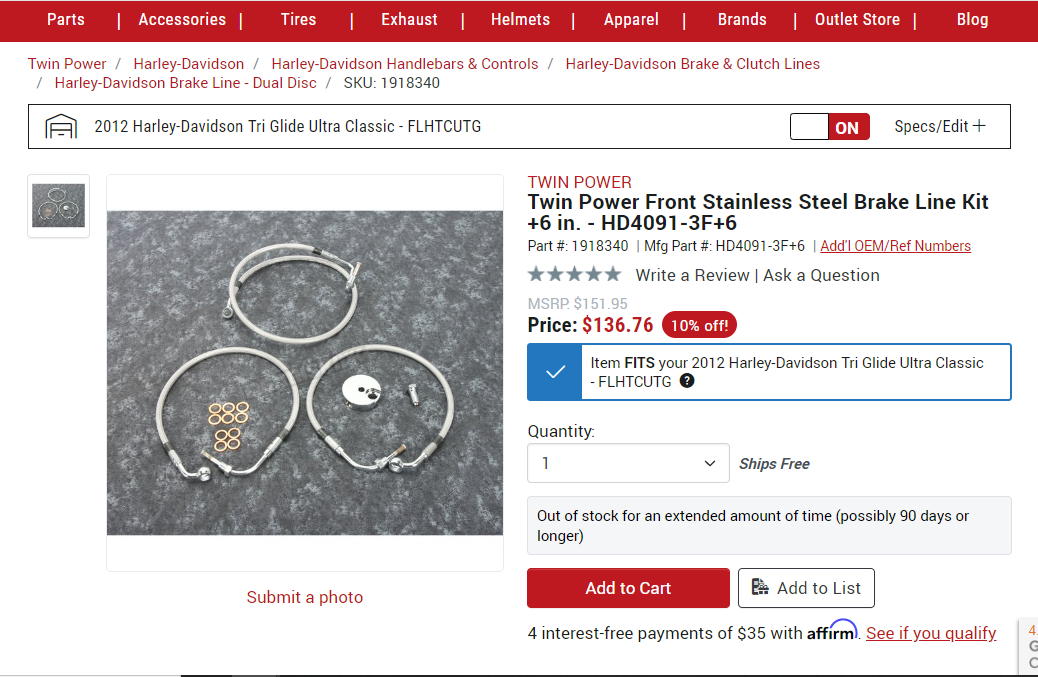This screenshot has width=1038, height=677.
Task: Click the fitment help question mark icon
Action: [x=687, y=381]
